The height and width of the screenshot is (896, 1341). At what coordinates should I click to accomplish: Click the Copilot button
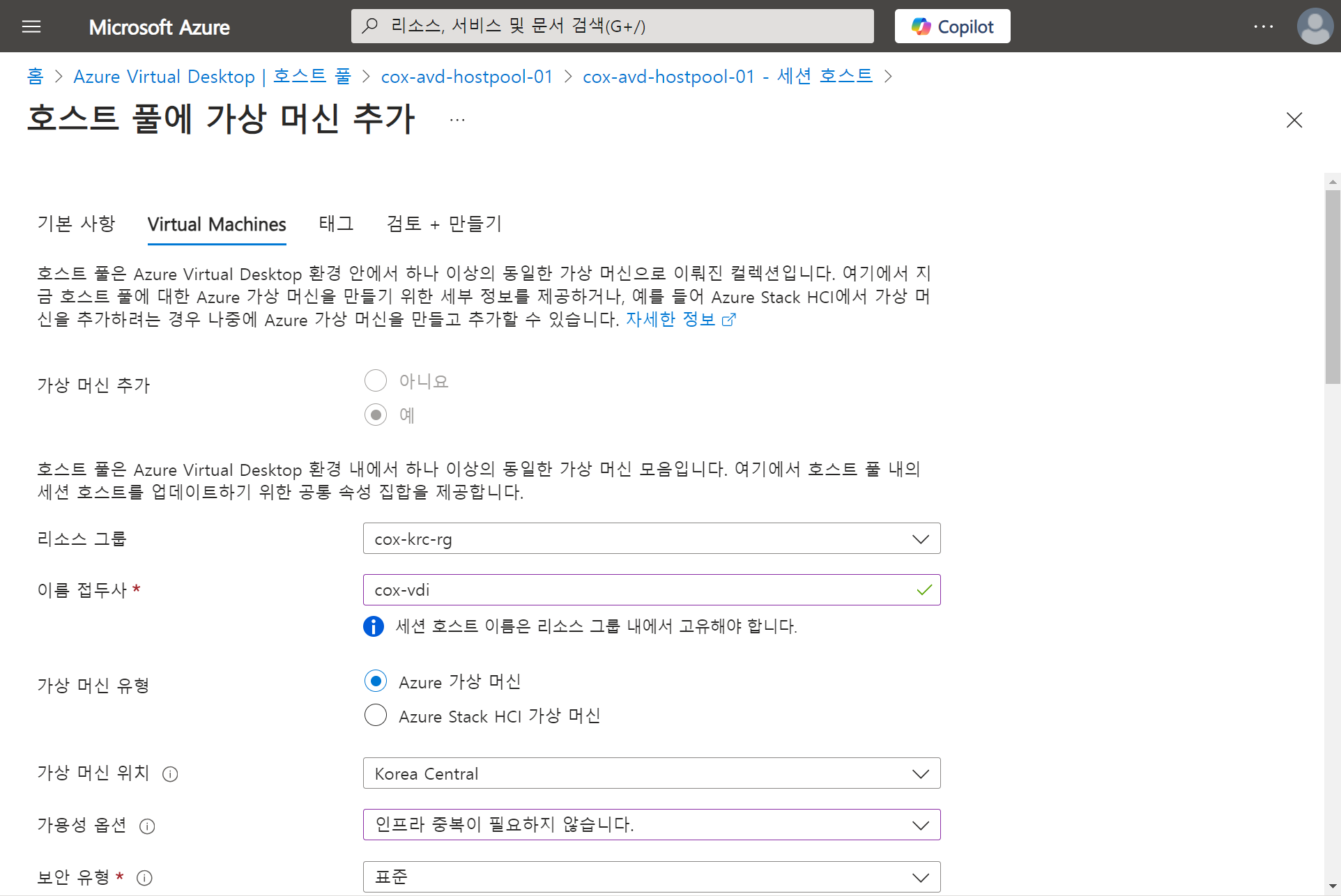952,26
